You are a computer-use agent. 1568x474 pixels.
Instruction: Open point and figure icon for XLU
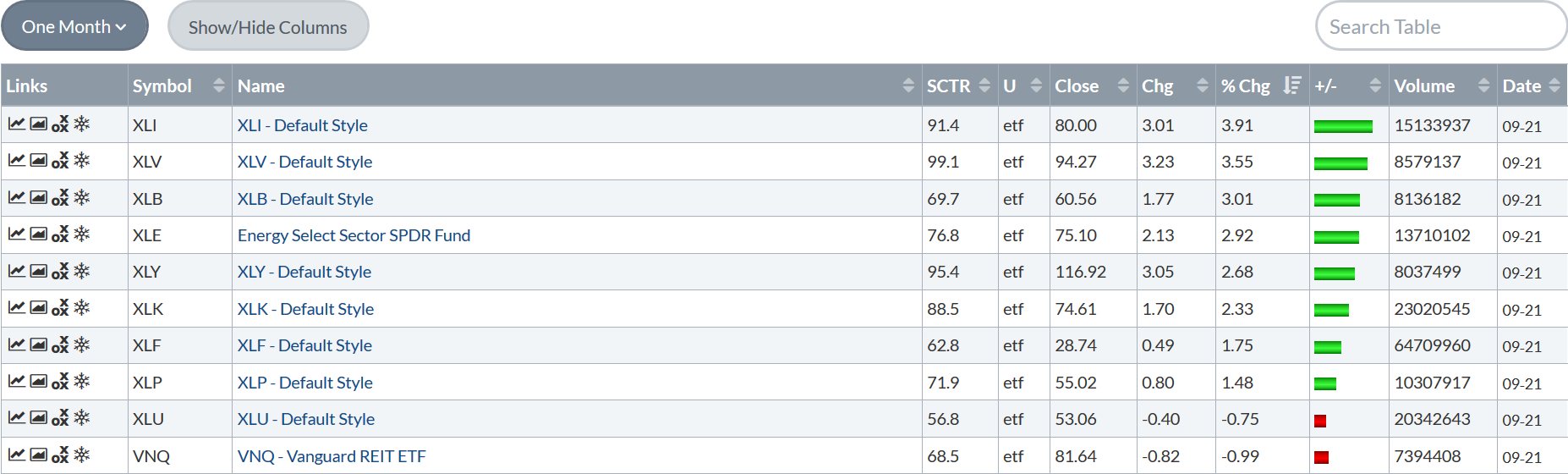click(60, 417)
